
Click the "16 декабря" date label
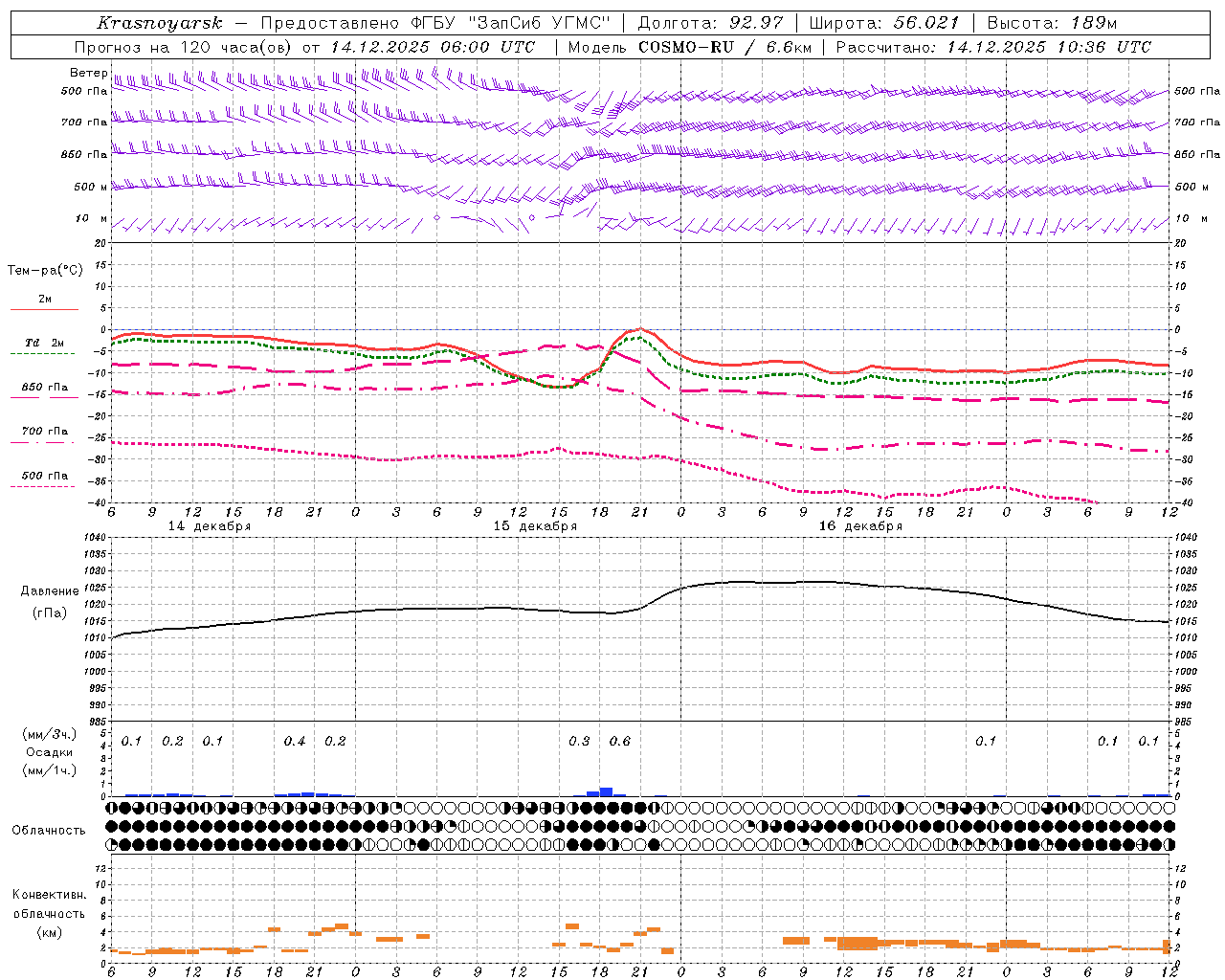tap(860, 526)
